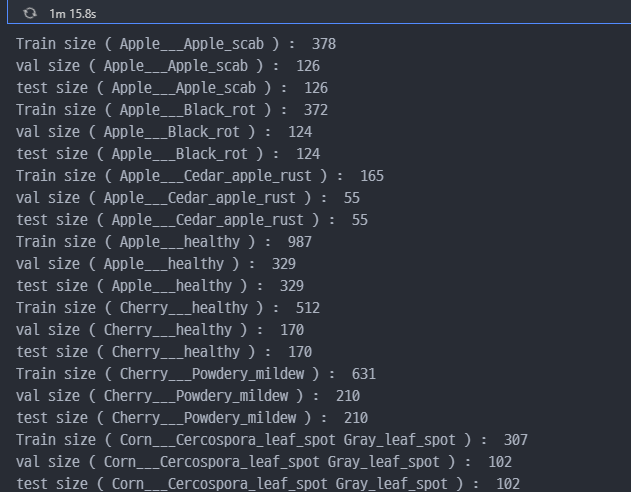Screen dimensions: 631x492
Task: Select line Train size Apple___Cedar_apple_rust 165
Action: 200,176
